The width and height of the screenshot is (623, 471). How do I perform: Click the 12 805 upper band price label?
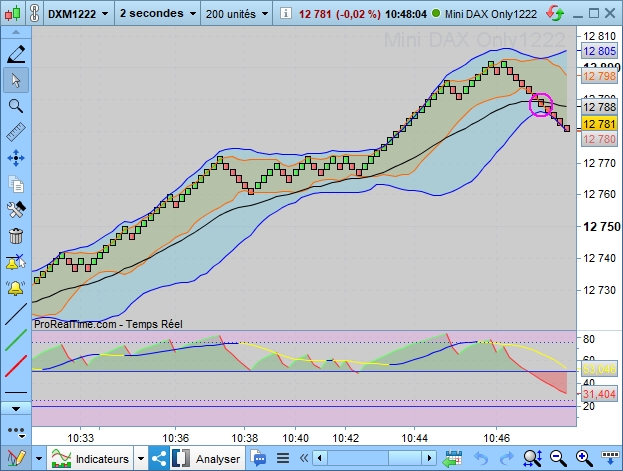(x=600, y=51)
